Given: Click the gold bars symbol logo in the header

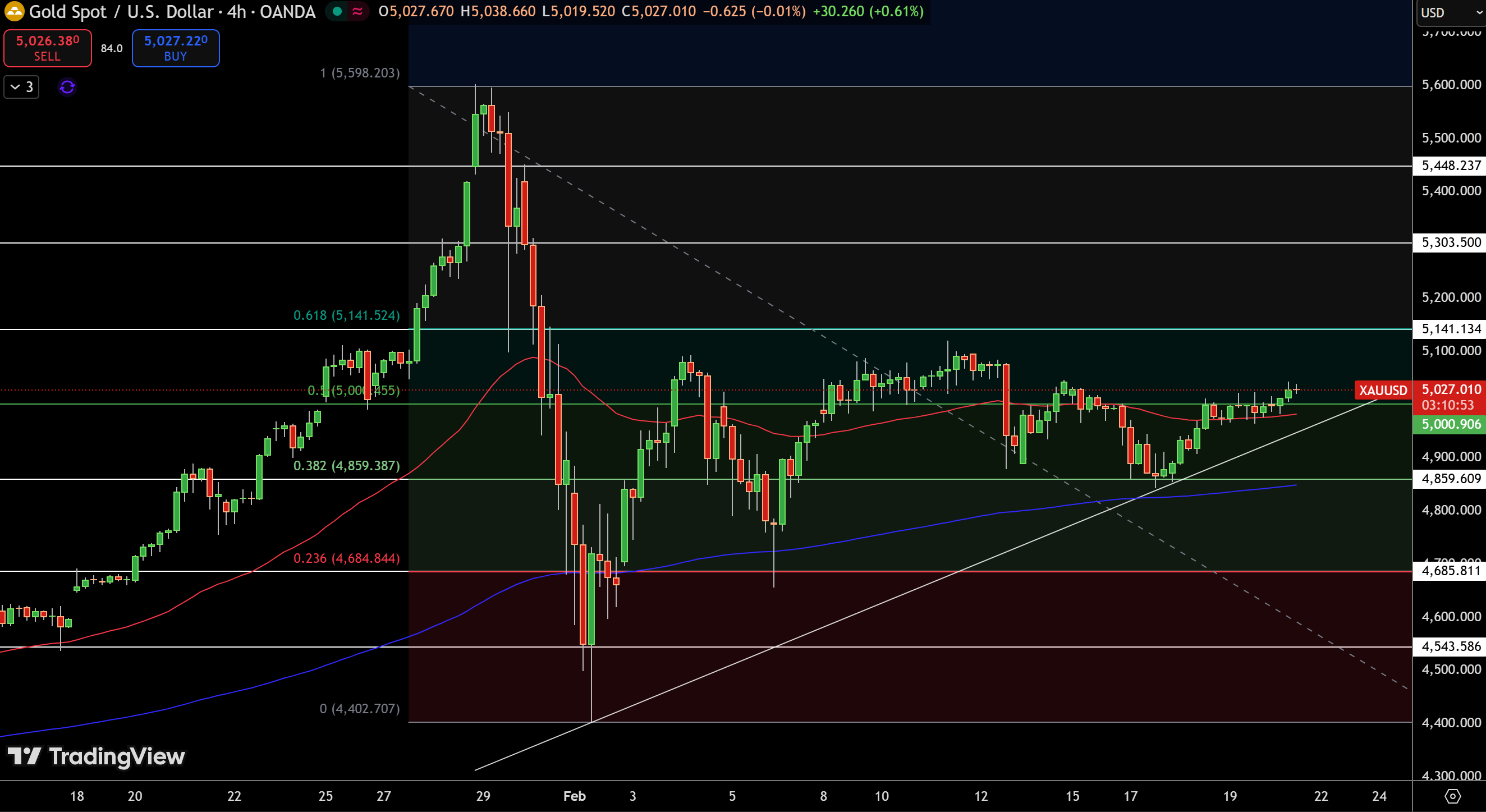Looking at the screenshot, I should point(15,12).
